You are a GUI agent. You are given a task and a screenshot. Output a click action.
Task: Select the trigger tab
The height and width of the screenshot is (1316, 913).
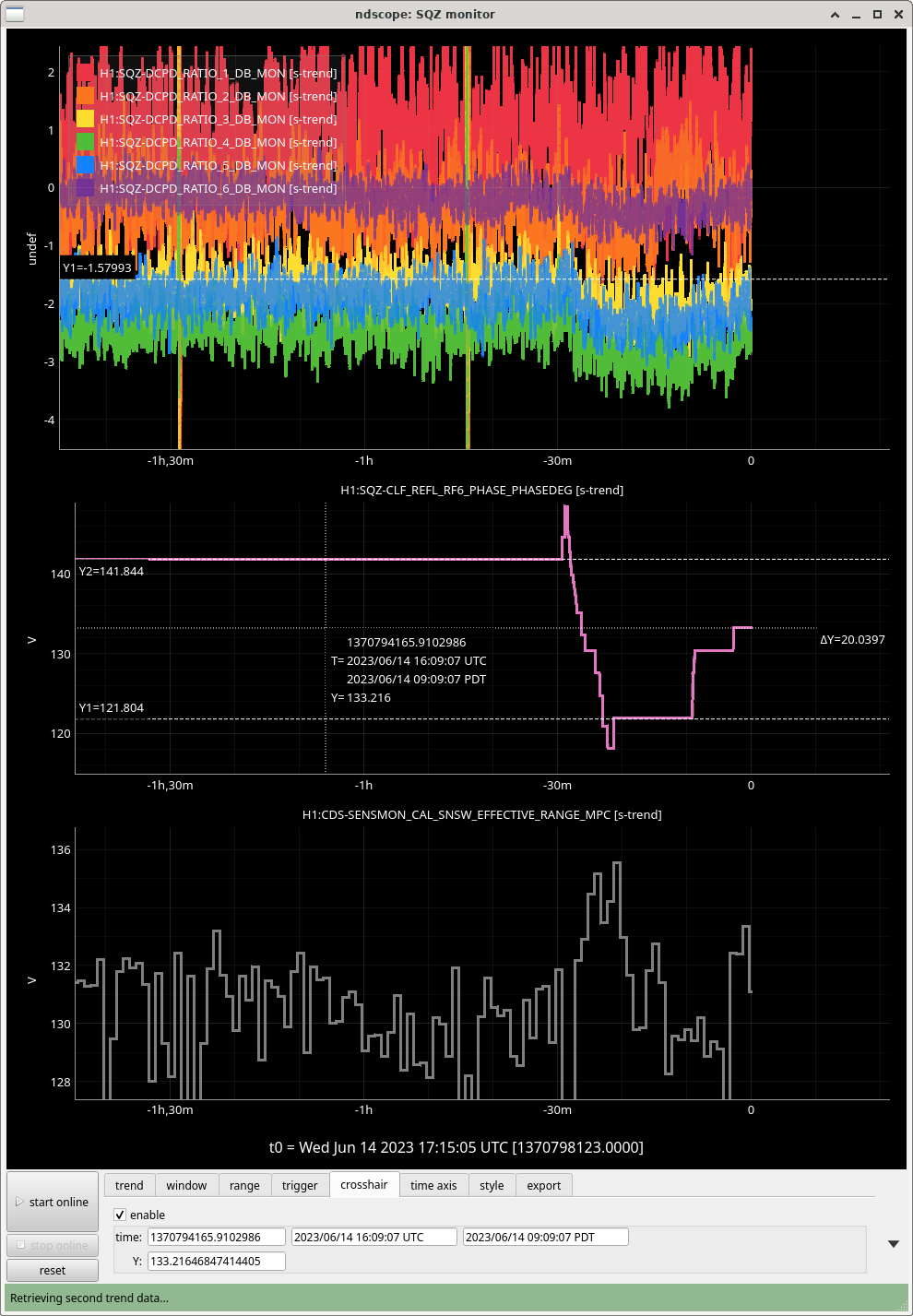tap(300, 1185)
